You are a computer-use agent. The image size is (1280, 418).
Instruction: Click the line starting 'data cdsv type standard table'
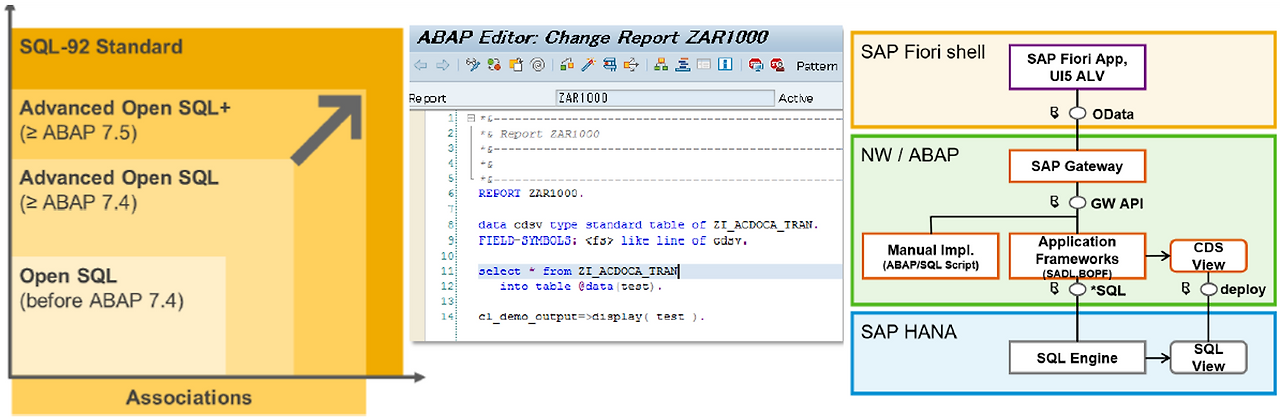[x=648, y=225]
